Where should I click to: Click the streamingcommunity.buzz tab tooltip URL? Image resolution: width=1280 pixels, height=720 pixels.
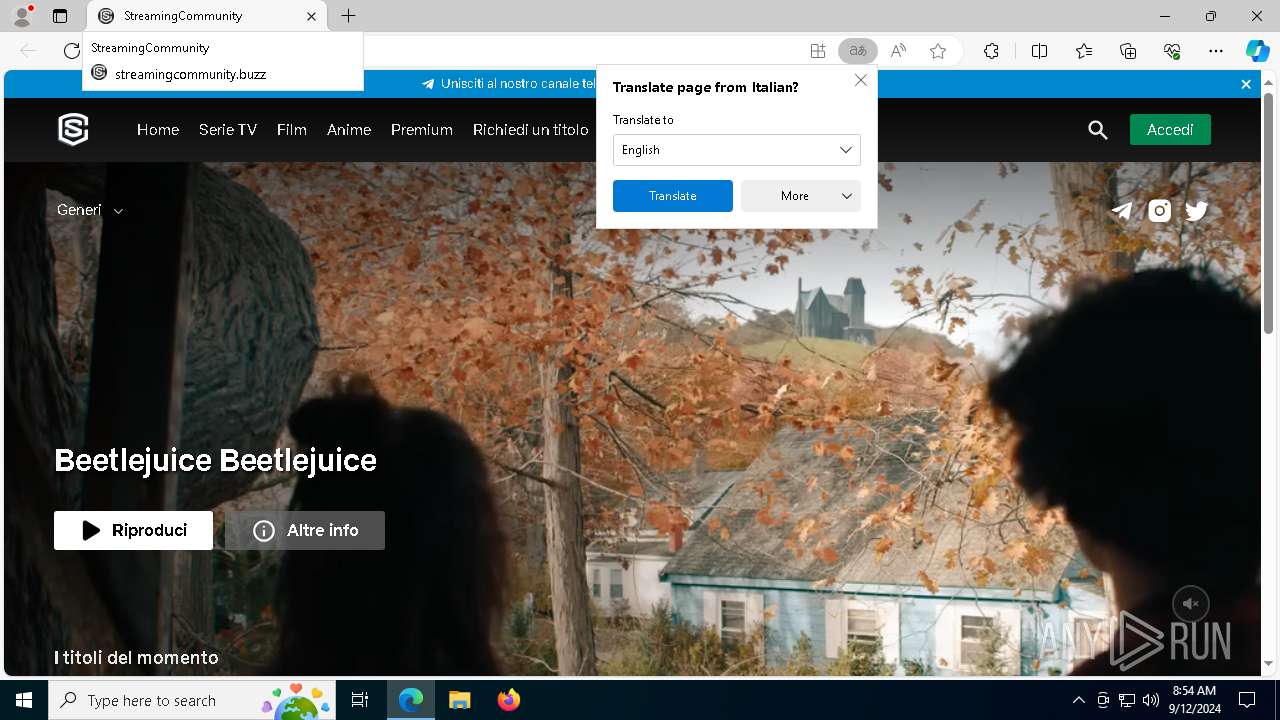(190, 74)
